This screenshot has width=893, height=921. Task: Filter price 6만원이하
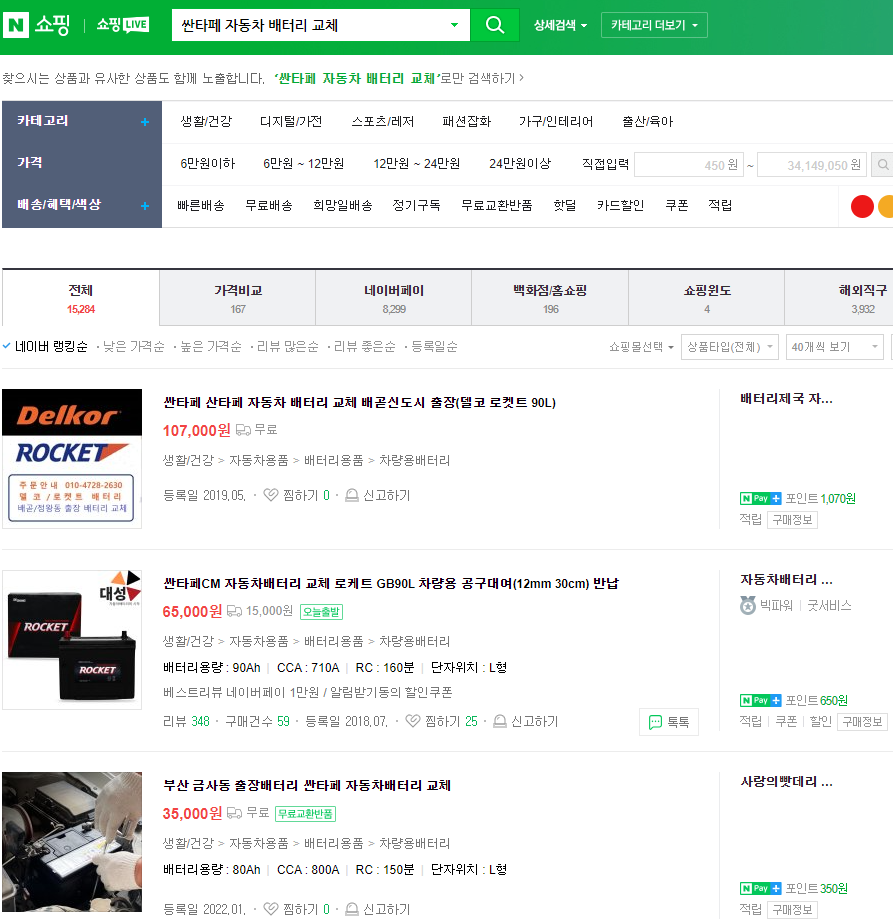tap(207, 164)
